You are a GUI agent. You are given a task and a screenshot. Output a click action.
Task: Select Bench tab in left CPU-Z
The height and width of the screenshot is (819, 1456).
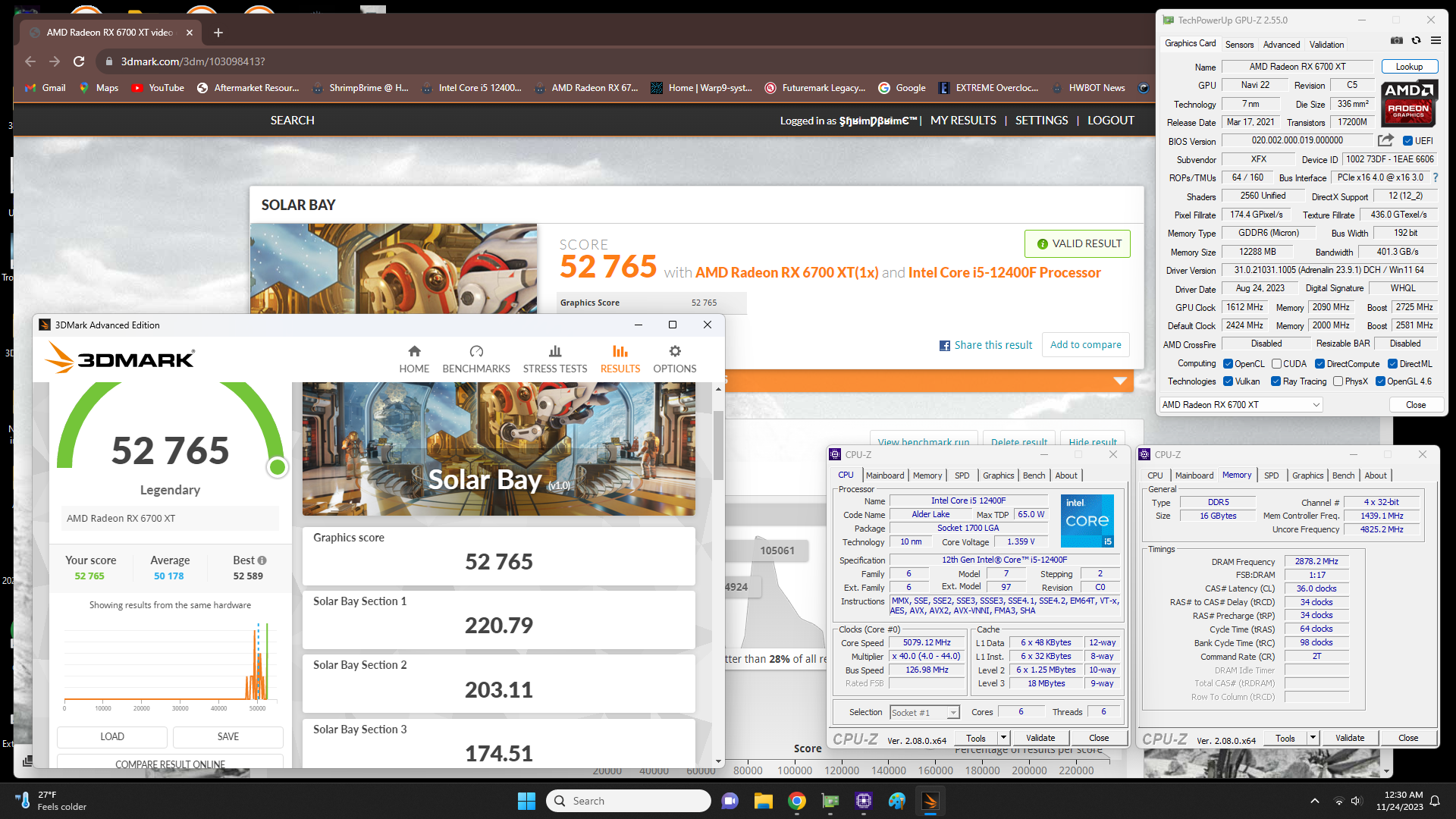pos(1034,475)
